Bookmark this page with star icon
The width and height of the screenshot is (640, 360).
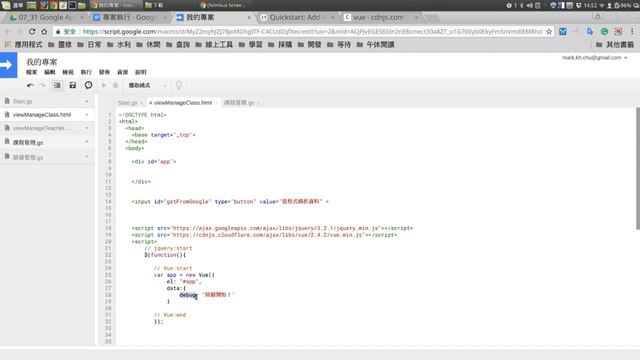(549, 31)
